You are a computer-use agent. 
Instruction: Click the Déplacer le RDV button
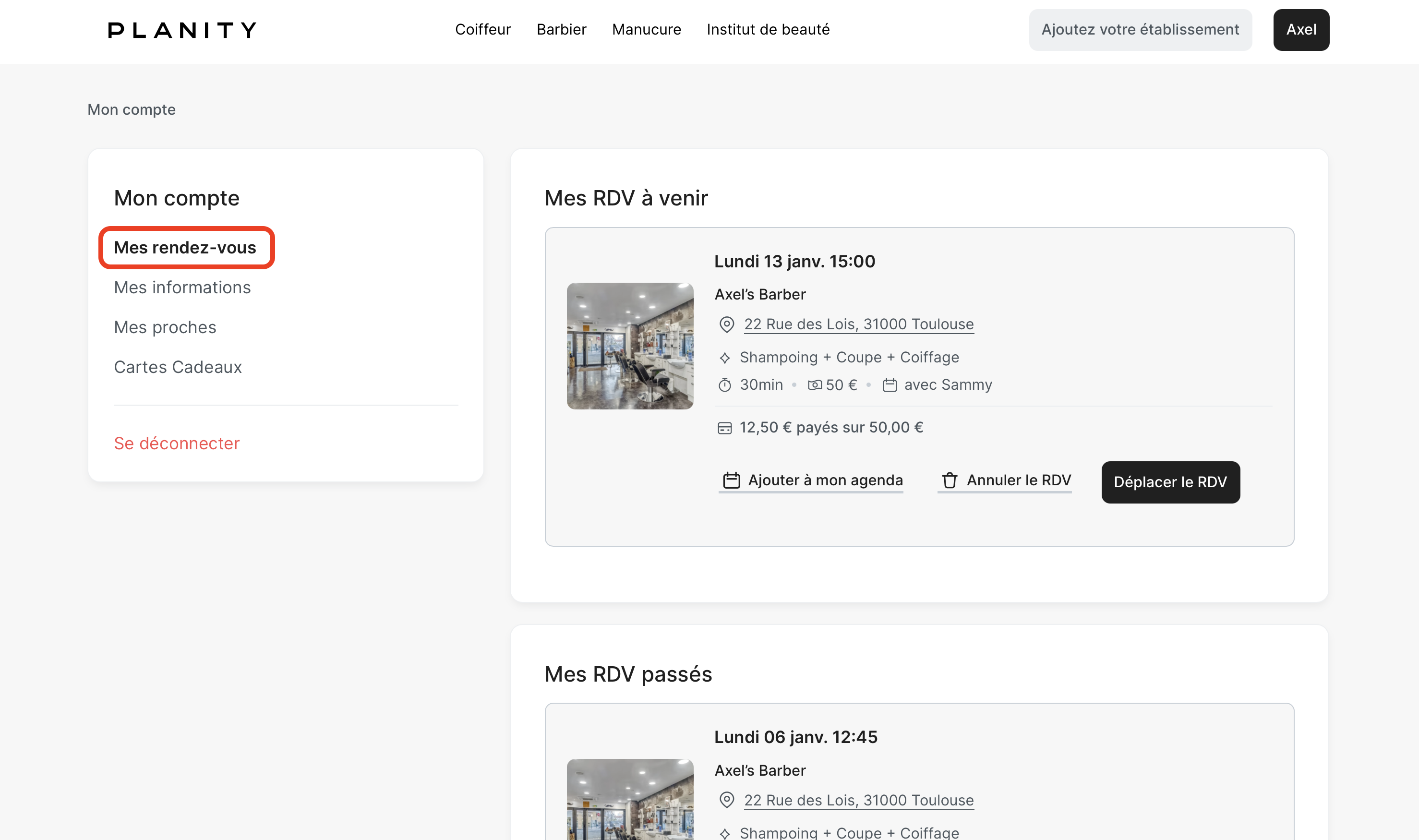point(1170,482)
